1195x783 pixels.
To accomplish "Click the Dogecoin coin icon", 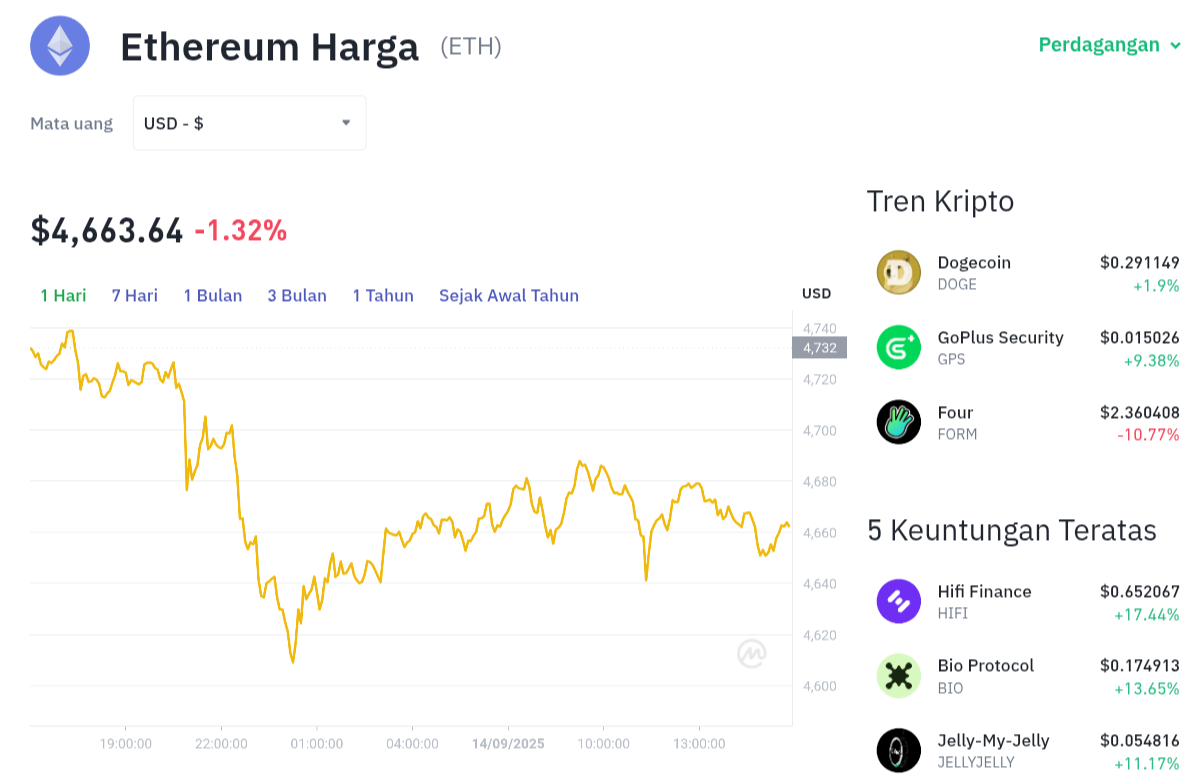I will pos(899,272).
